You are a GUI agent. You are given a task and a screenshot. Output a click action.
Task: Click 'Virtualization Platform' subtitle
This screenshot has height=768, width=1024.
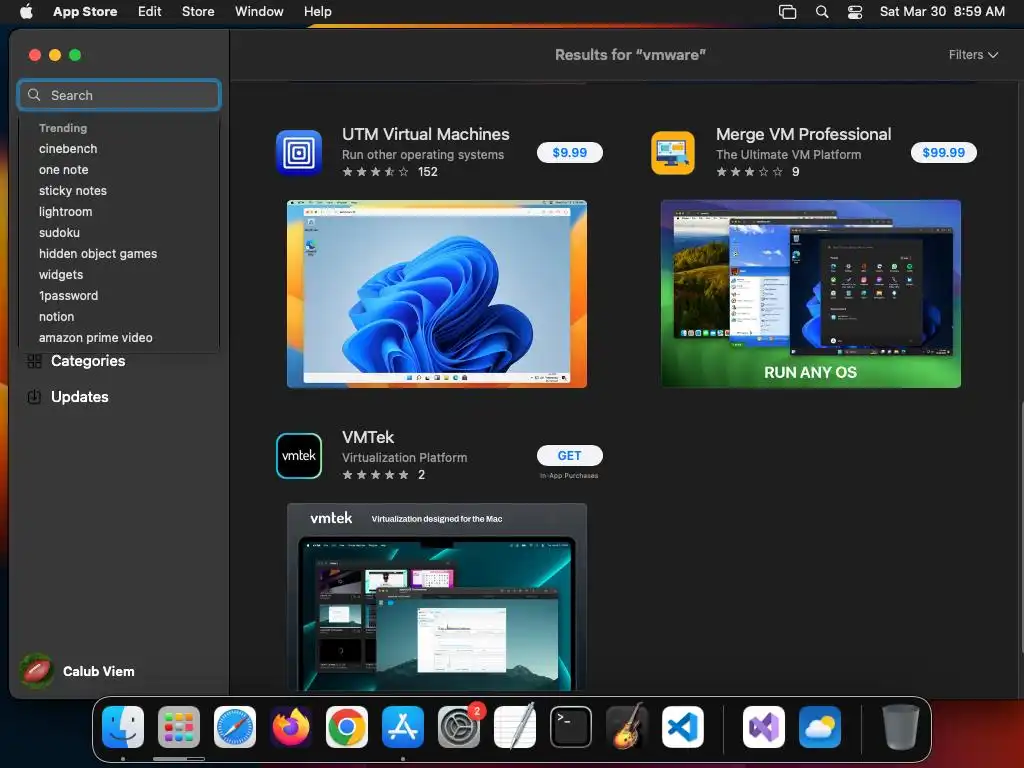(x=404, y=458)
